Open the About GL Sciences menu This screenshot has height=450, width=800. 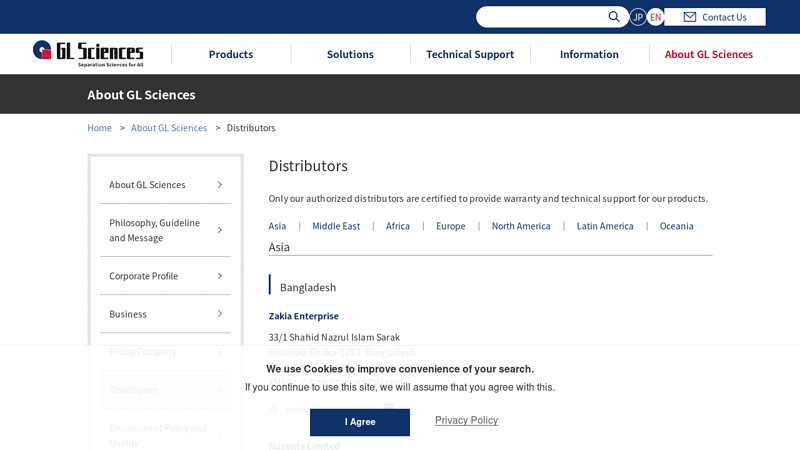709,54
